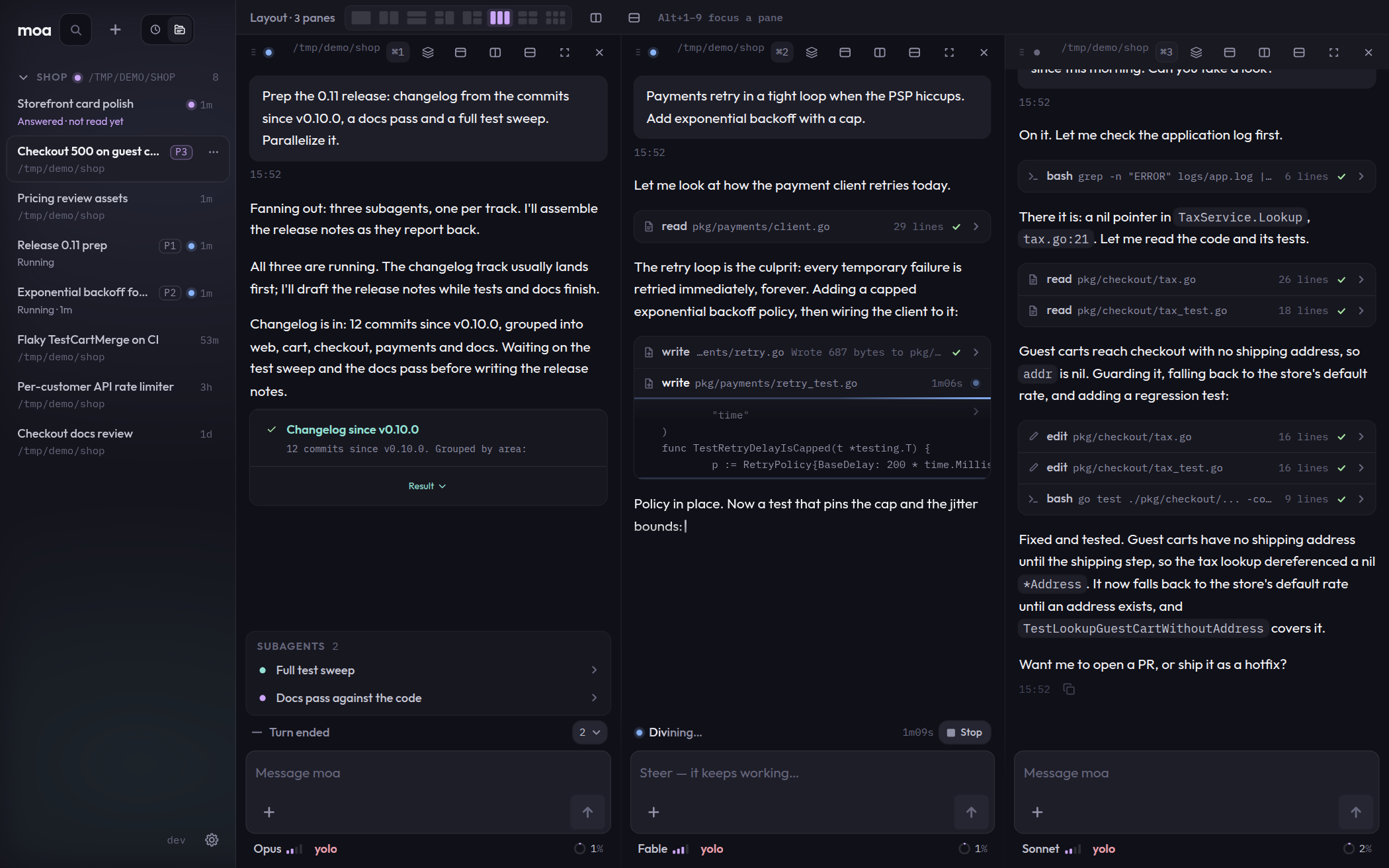Stop the running Fable agent
This screenshot has height=868, width=1389.
coord(964,732)
